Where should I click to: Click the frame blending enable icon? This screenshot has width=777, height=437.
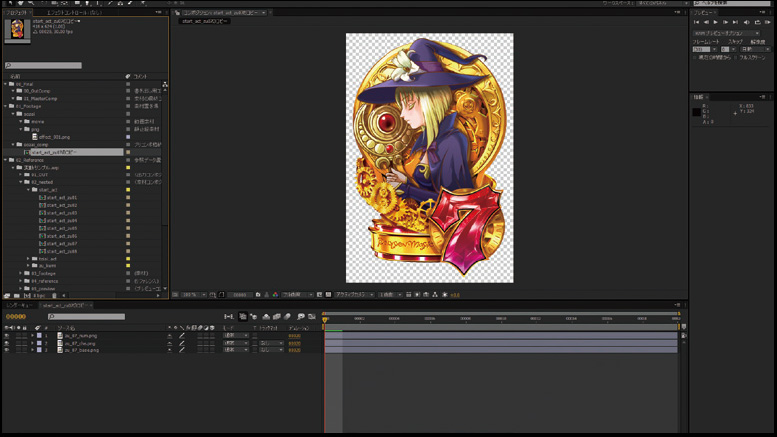point(277,316)
